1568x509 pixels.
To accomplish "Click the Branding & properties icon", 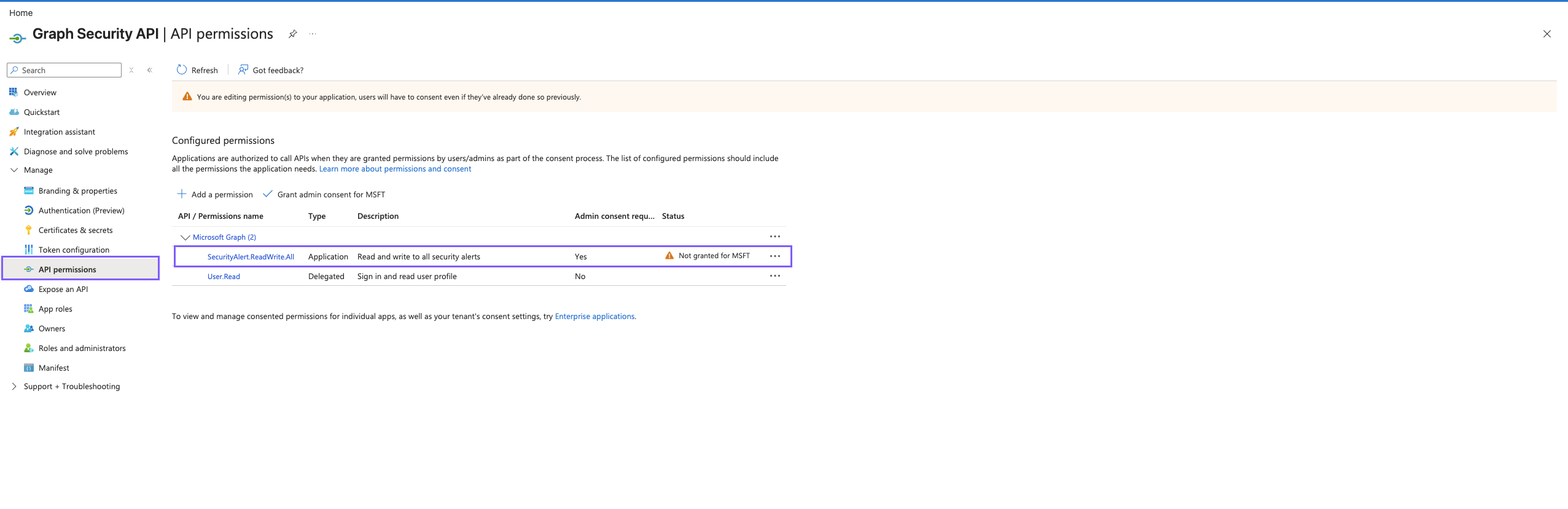I will (x=28, y=191).
